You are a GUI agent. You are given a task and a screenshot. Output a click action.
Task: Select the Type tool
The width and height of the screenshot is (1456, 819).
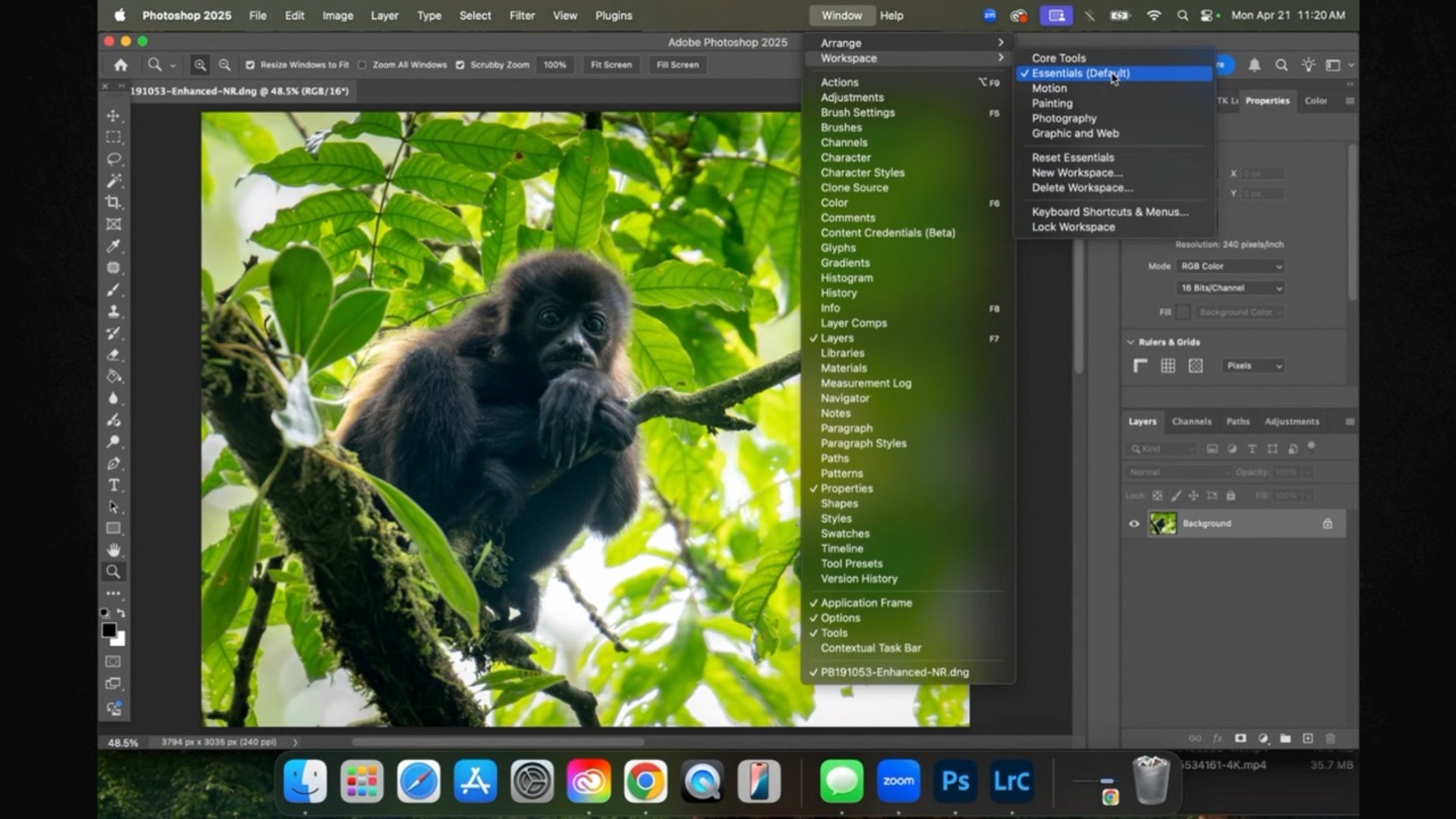pos(115,485)
